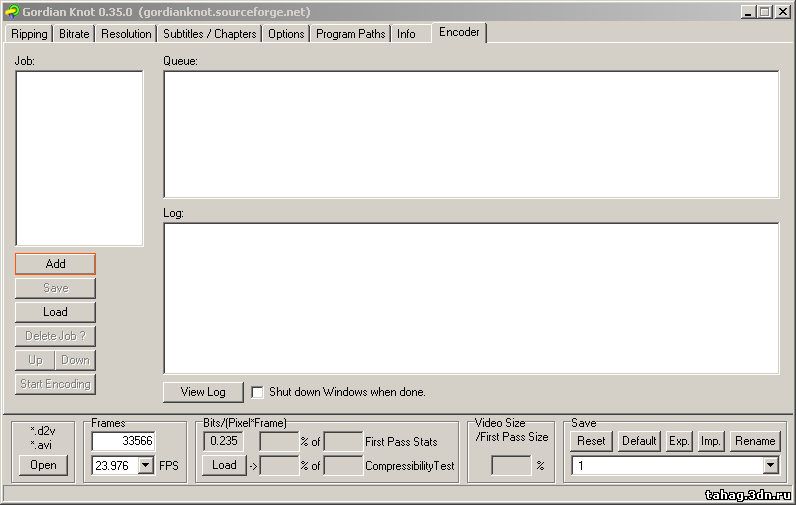Image resolution: width=796 pixels, height=505 pixels.
Task: Expand the Save profile dropdown
Action: [x=770, y=465]
